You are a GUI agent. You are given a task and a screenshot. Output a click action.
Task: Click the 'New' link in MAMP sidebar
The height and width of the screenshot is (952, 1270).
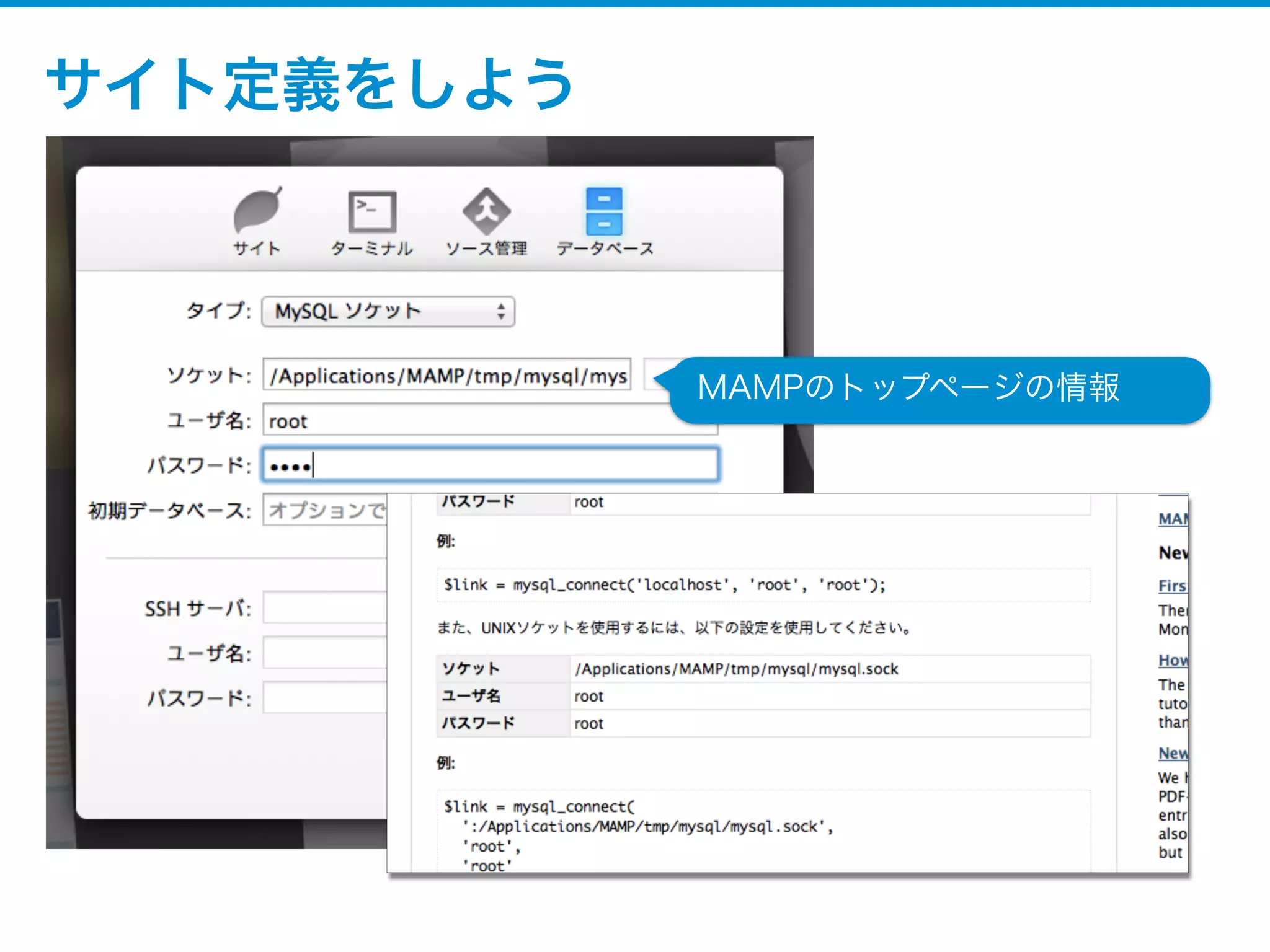click(x=1173, y=753)
